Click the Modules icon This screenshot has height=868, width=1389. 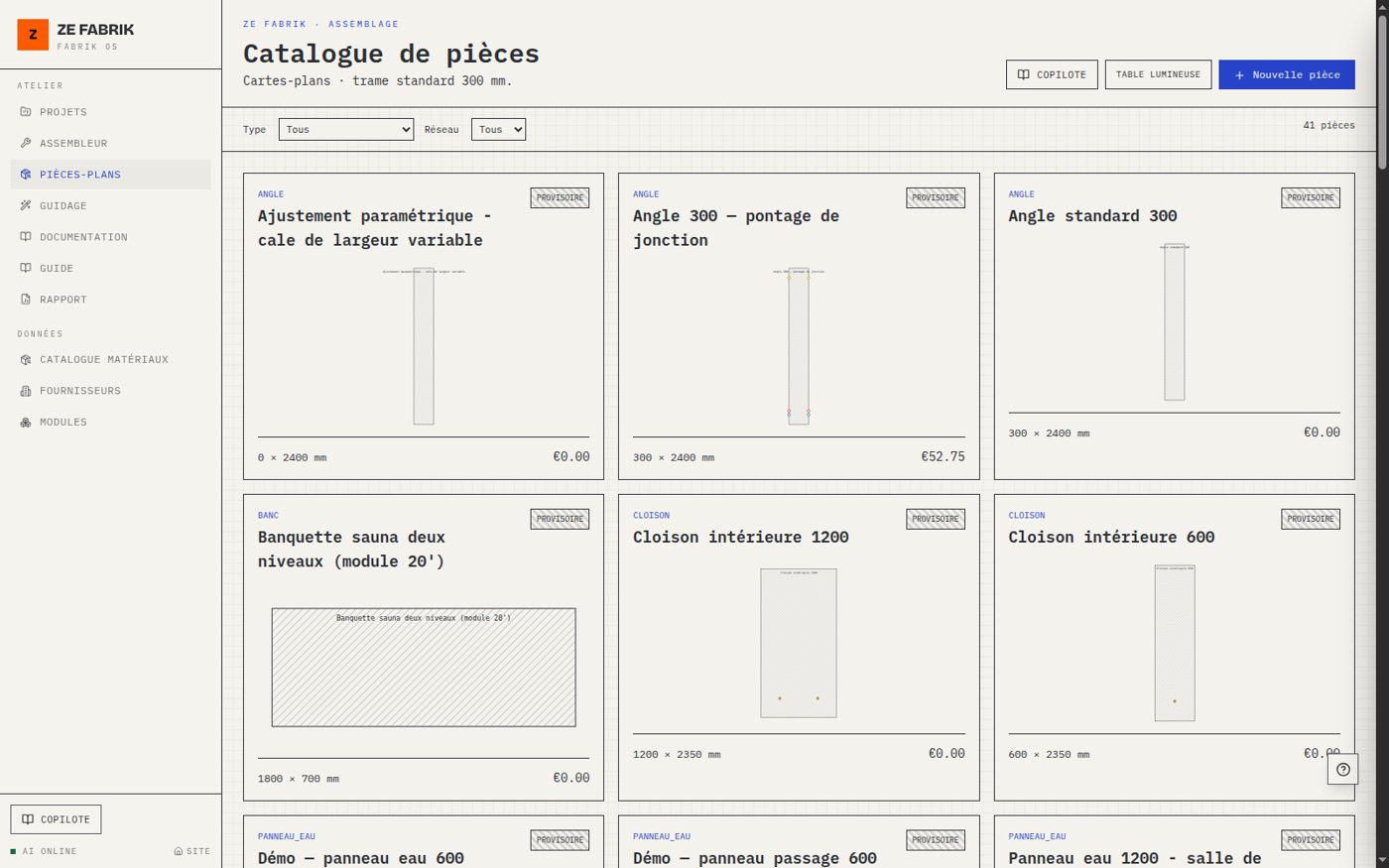[x=26, y=422]
